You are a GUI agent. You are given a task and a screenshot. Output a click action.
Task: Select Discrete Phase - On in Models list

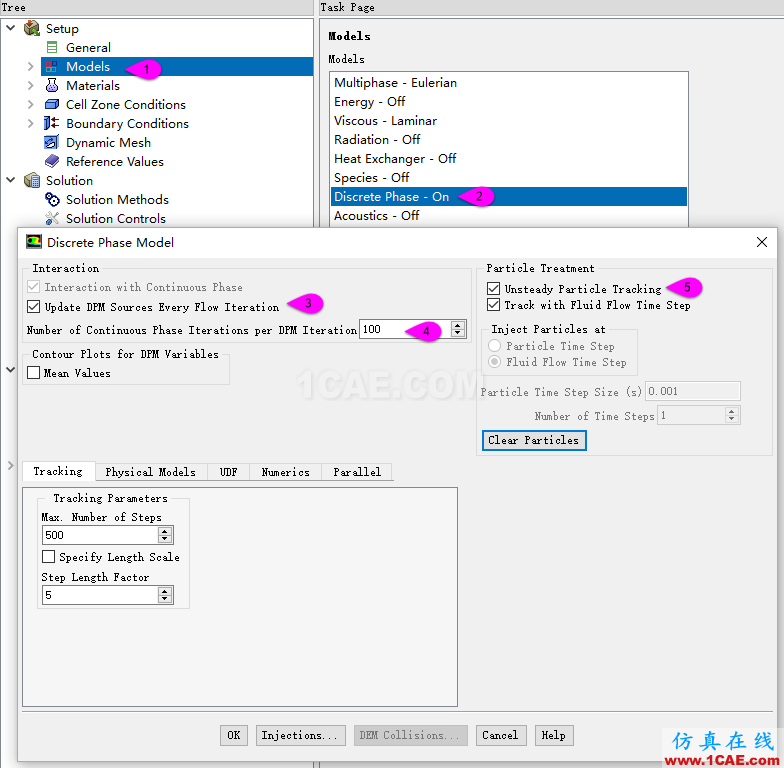[508, 196]
